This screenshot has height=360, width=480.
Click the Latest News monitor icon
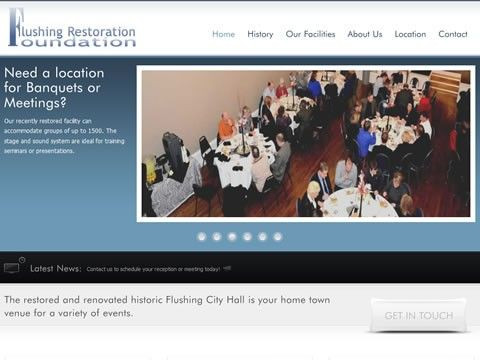click(x=14, y=265)
